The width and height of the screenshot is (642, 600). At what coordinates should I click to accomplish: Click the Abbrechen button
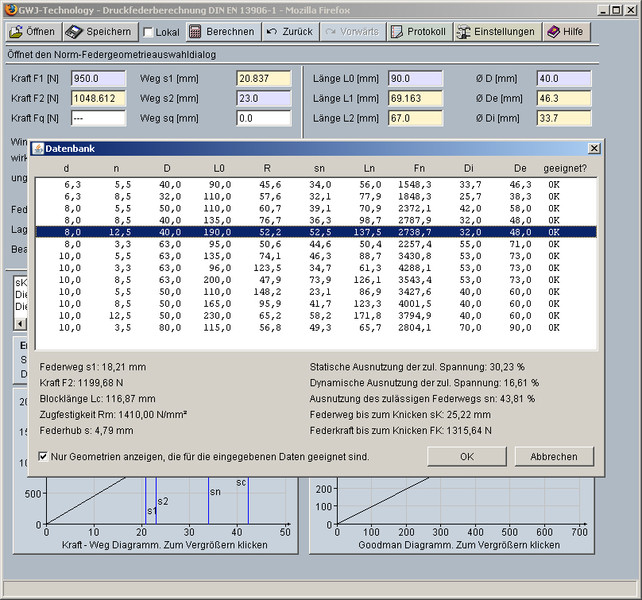pyautogui.click(x=553, y=456)
